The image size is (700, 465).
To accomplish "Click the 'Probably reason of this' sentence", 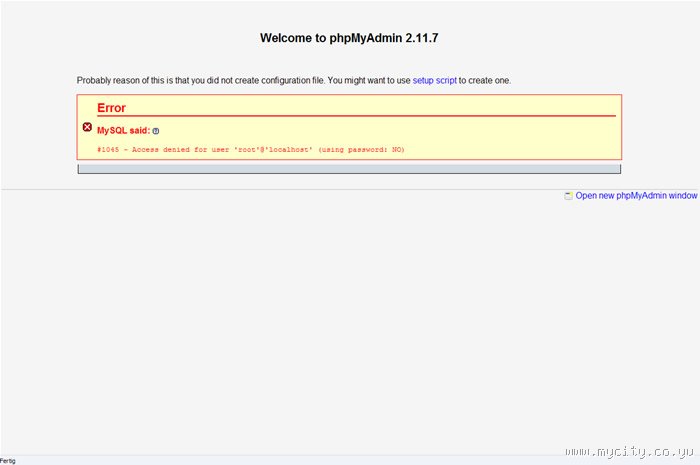I will pyautogui.click(x=294, y=81).
